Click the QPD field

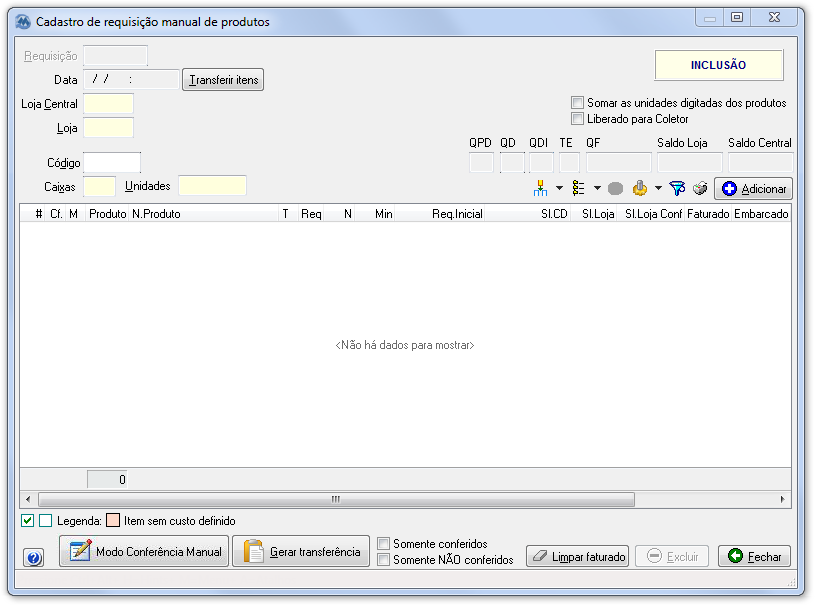tap(481, 162)
